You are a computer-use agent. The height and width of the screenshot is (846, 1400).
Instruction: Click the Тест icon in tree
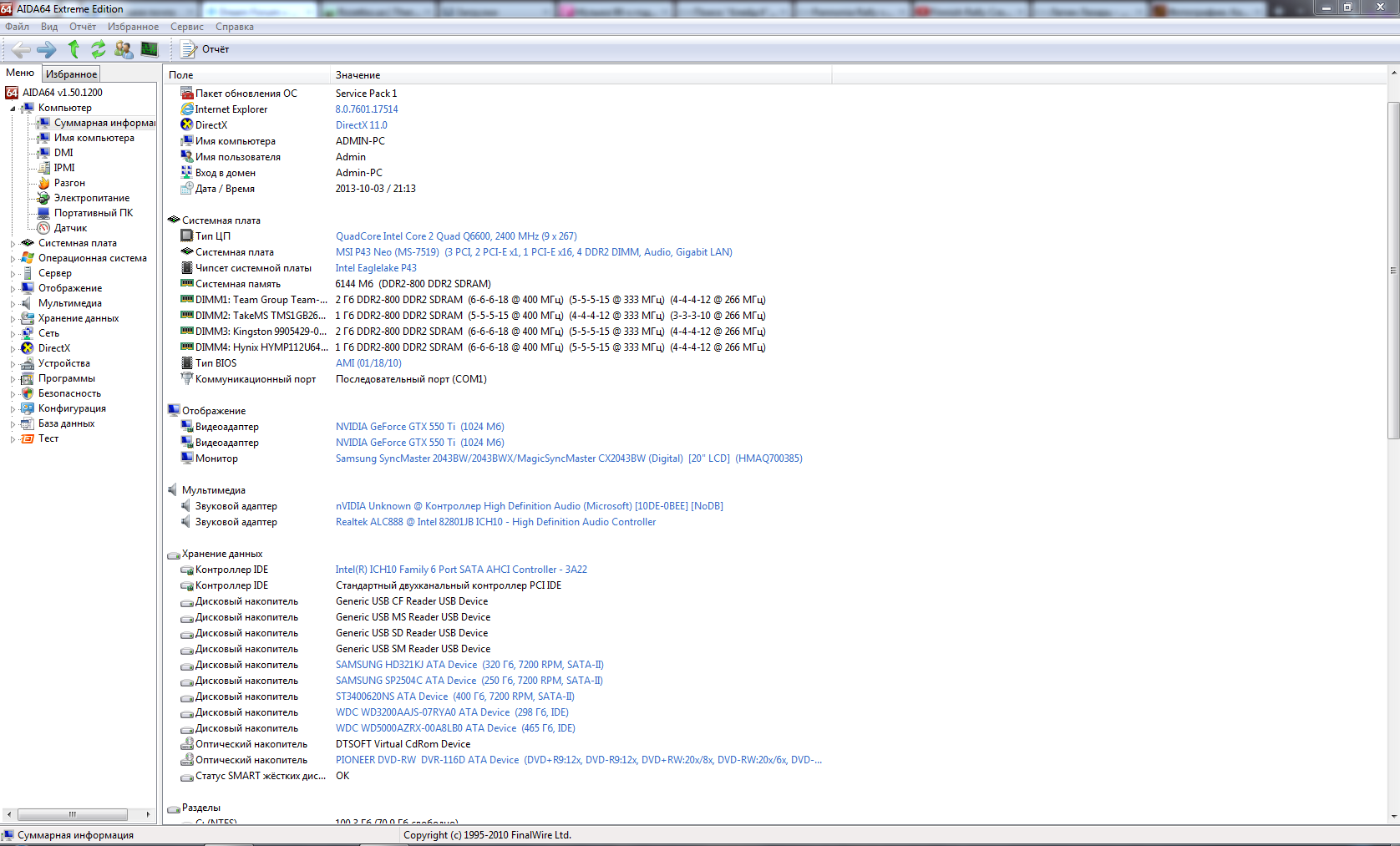click(28, 438)
